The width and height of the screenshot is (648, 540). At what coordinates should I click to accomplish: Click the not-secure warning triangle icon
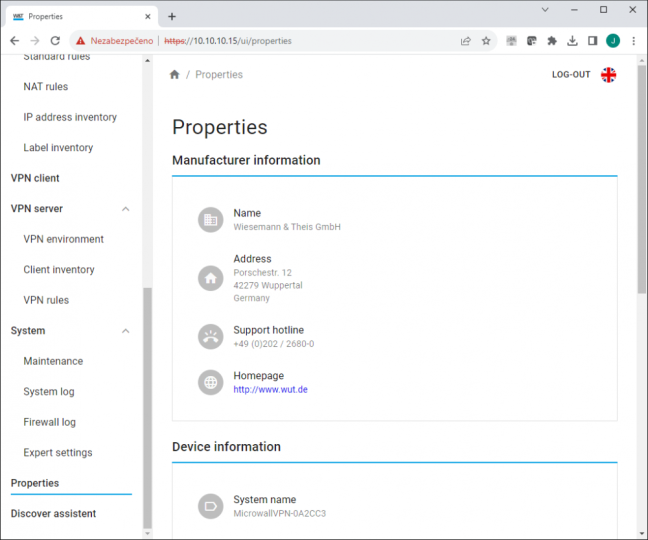(x=81, y=40)
